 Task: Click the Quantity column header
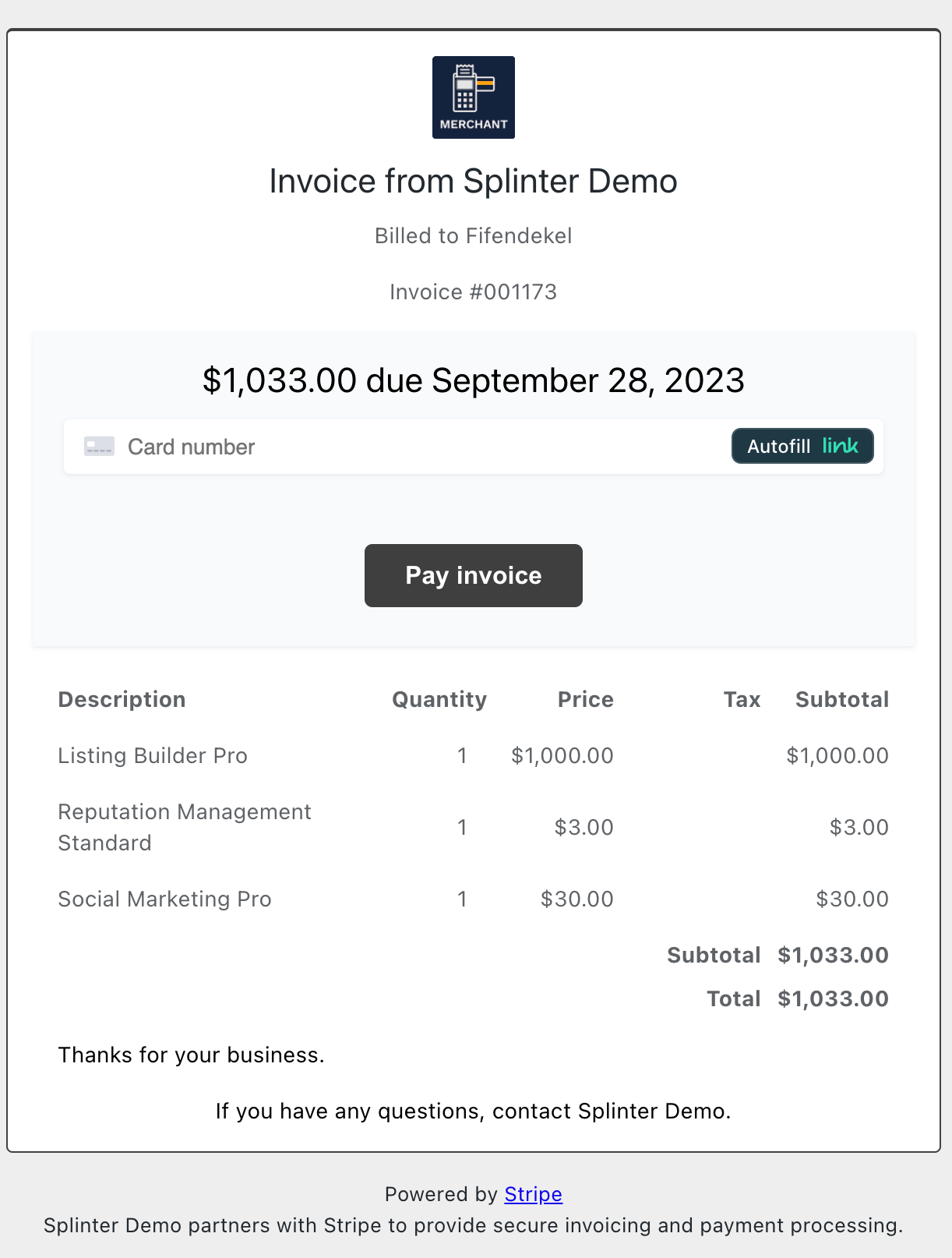[x=439, y=699]
